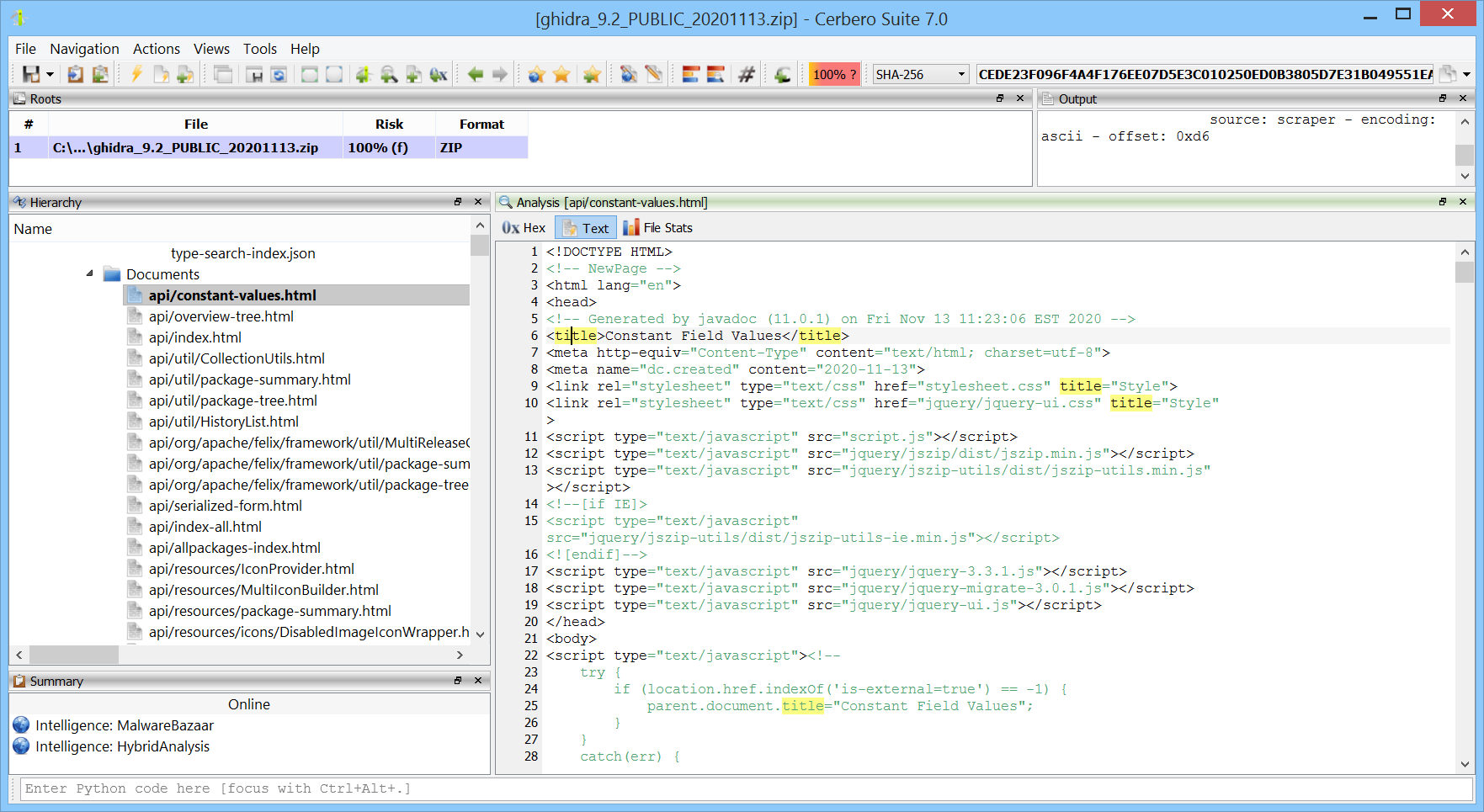This screenshot has height=812, width=1484.
Task: Open the dropdown arrow next to save icon
Action: tap(50, 75)
